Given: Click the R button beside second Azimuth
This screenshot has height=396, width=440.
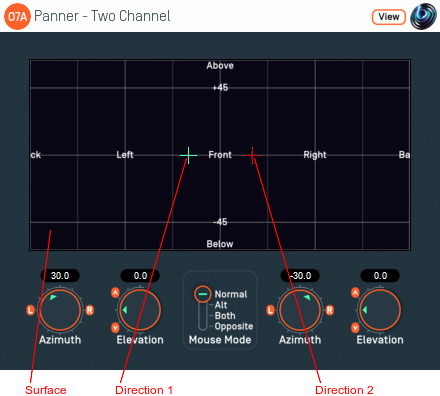Looking at the screenshot, I should coord(330,310).
